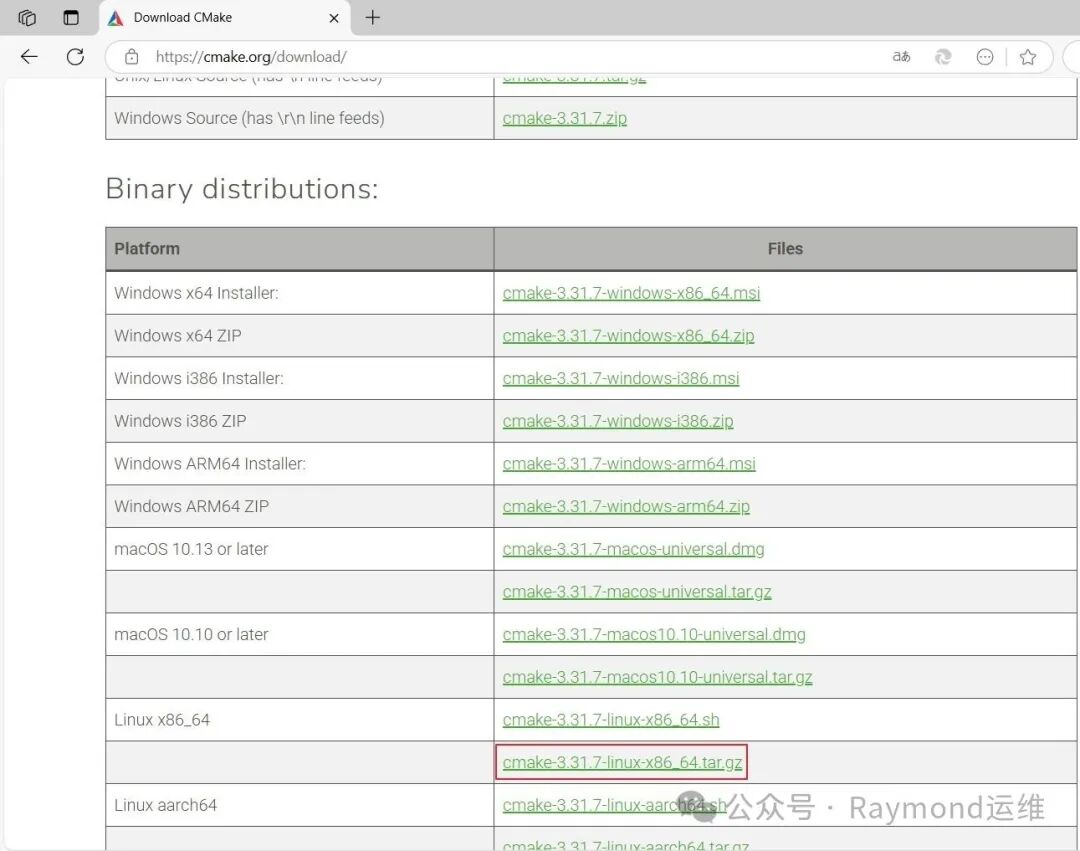Close the Download CMake tab
This screenshot has width=1080, height=851.
(334, 18)
